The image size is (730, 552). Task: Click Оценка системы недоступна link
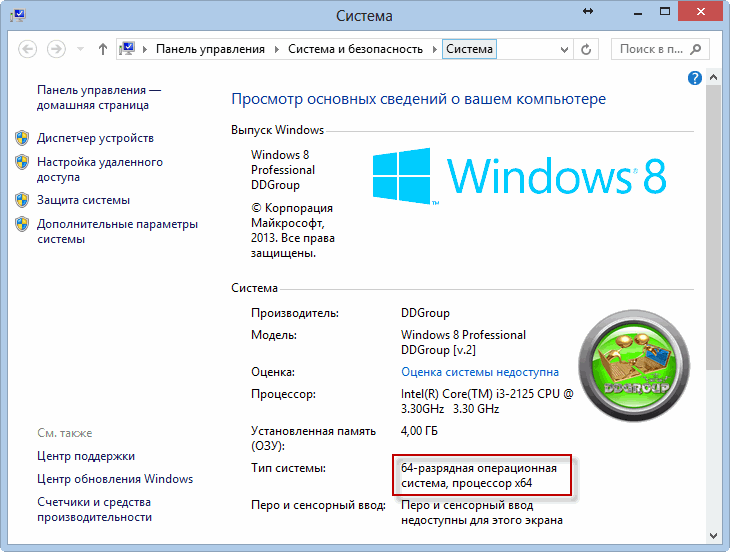[x=480, y=372]
